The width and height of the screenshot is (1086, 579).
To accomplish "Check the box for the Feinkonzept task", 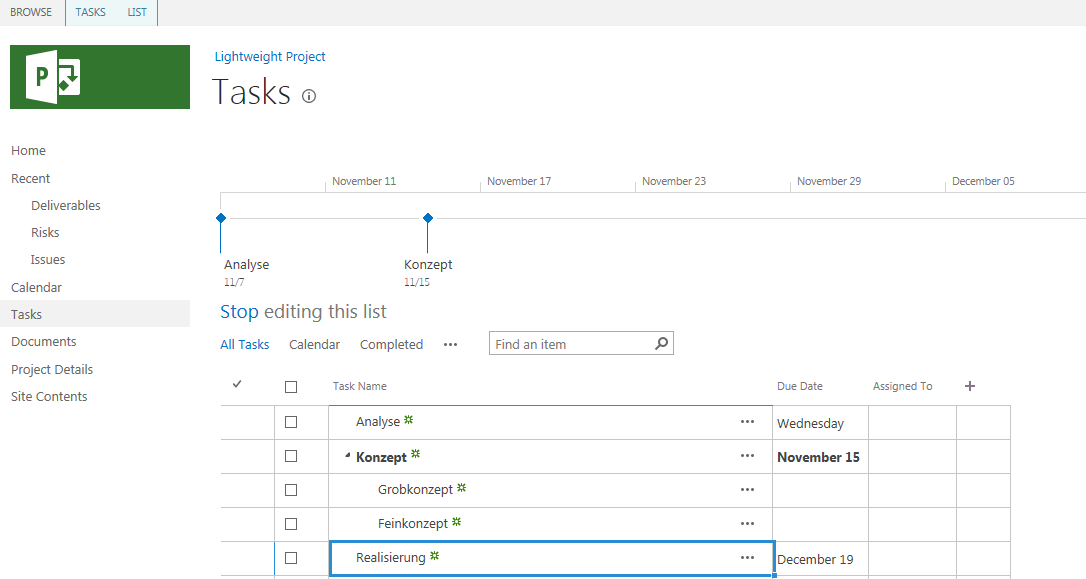I will pos(291,524).
